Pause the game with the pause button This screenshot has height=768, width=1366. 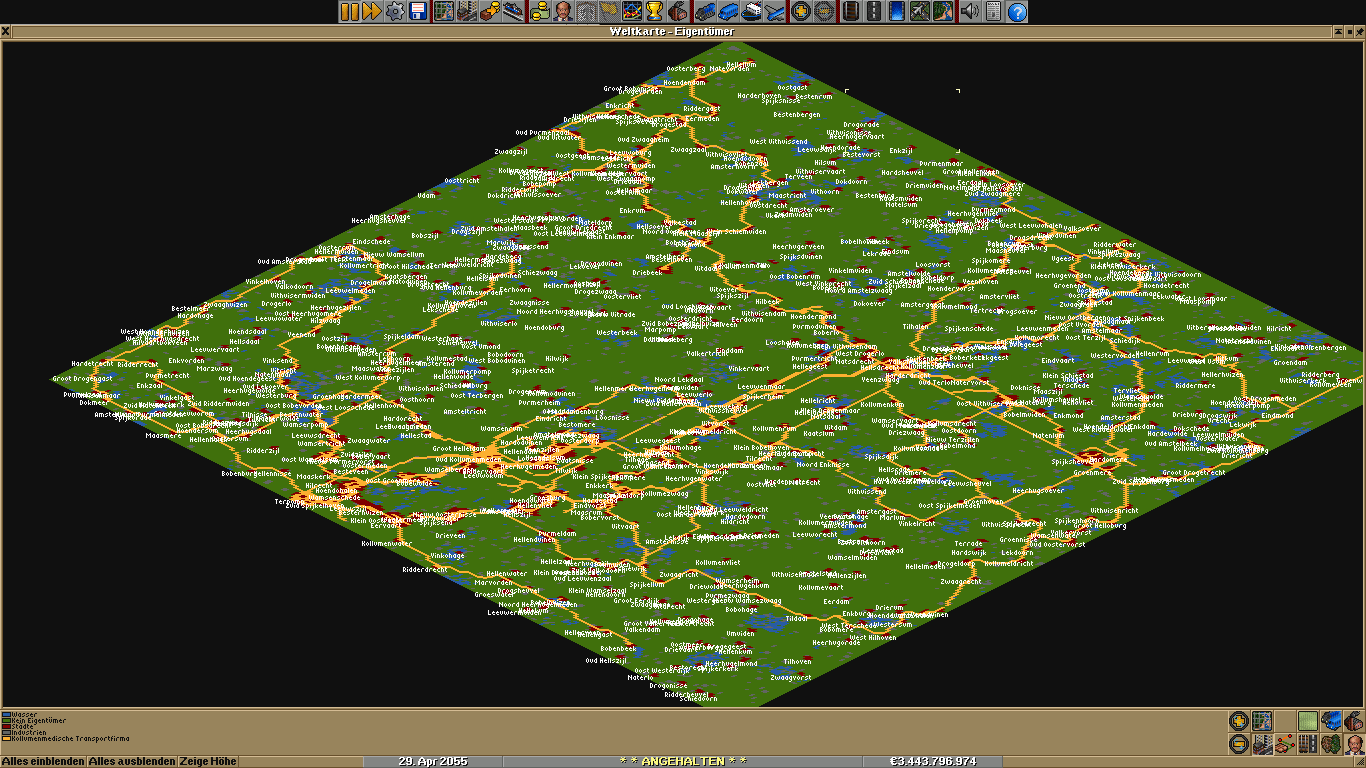tap(349, 12)
